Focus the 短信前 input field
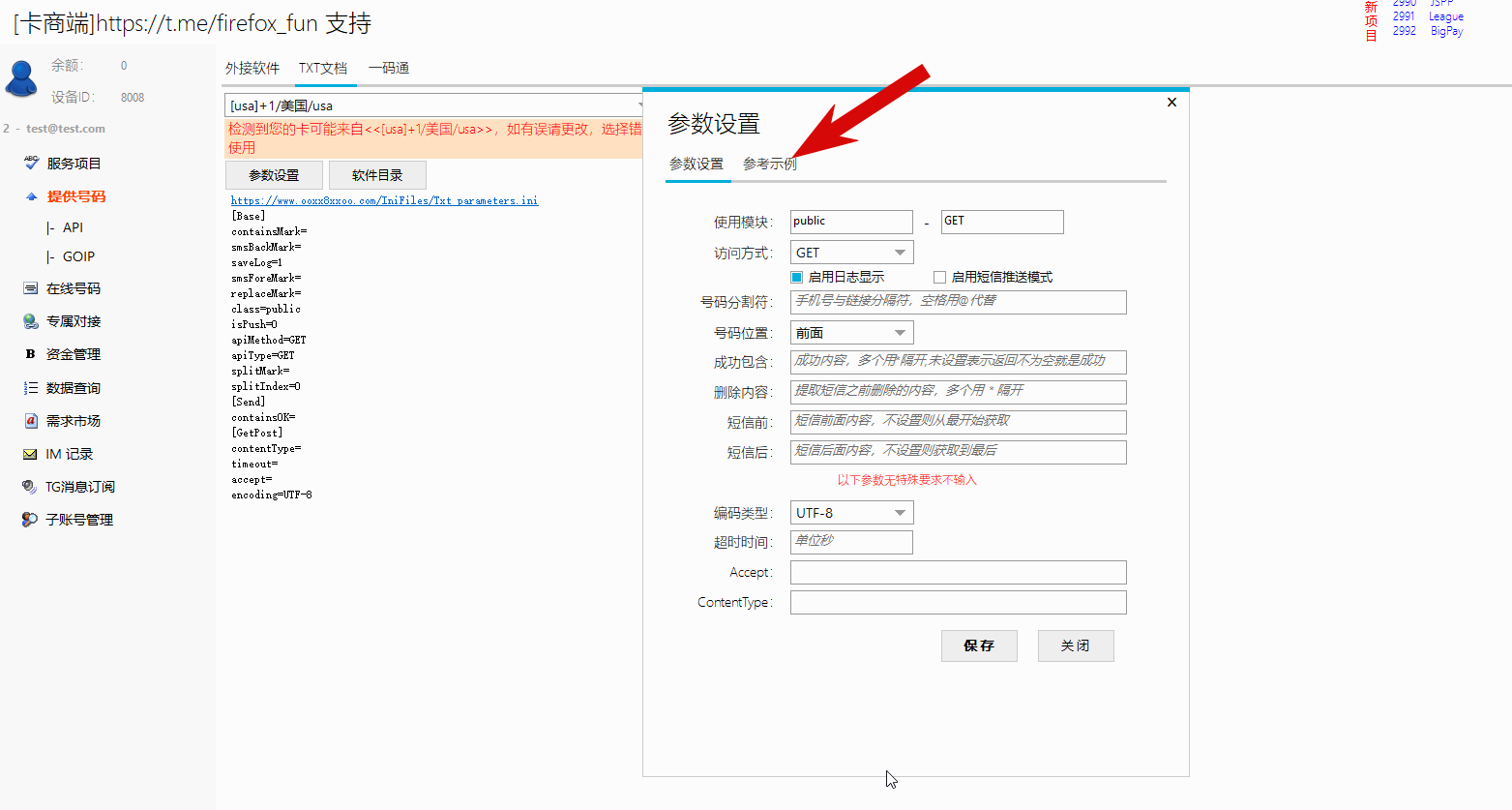Image resolution: width=1512 pixels, height=810 pixels. (958, 422)
